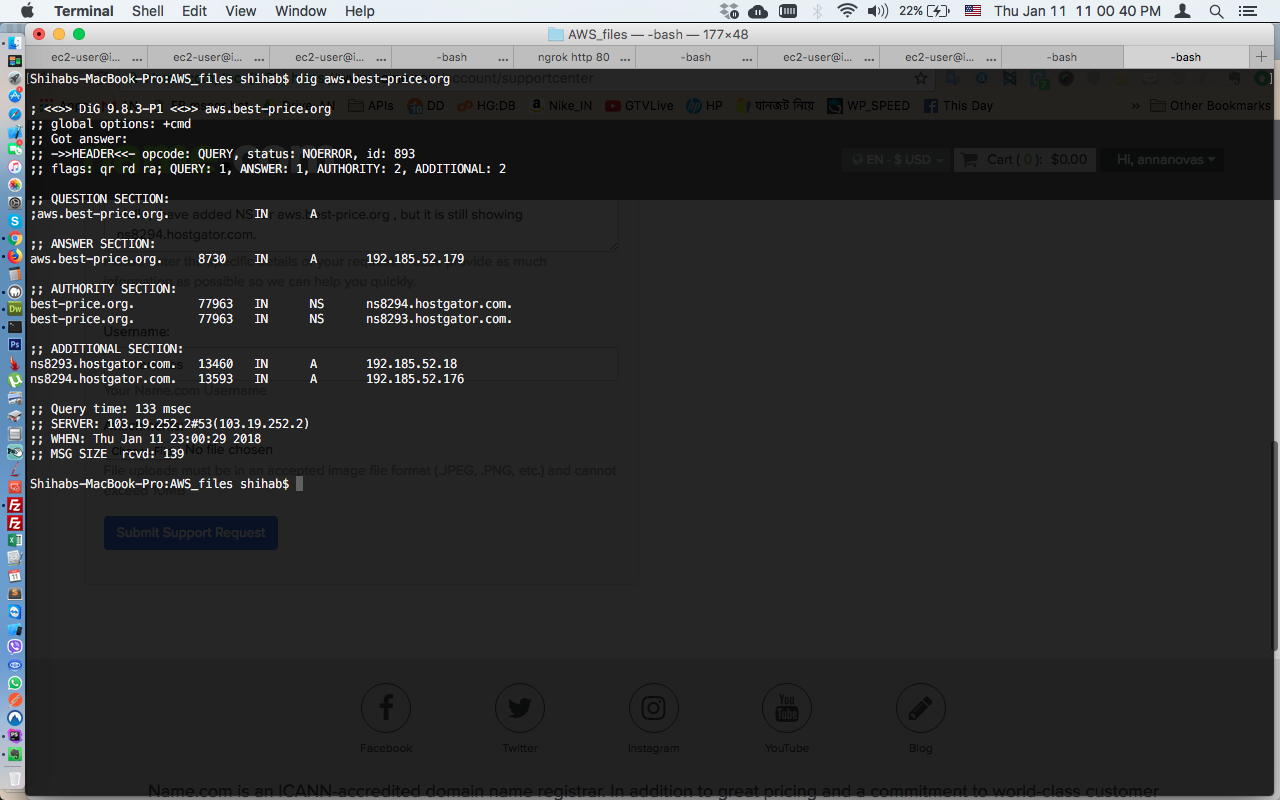Add a new Terminal tab
This screenshot has height=800, width=1280.
[1261, 57]
